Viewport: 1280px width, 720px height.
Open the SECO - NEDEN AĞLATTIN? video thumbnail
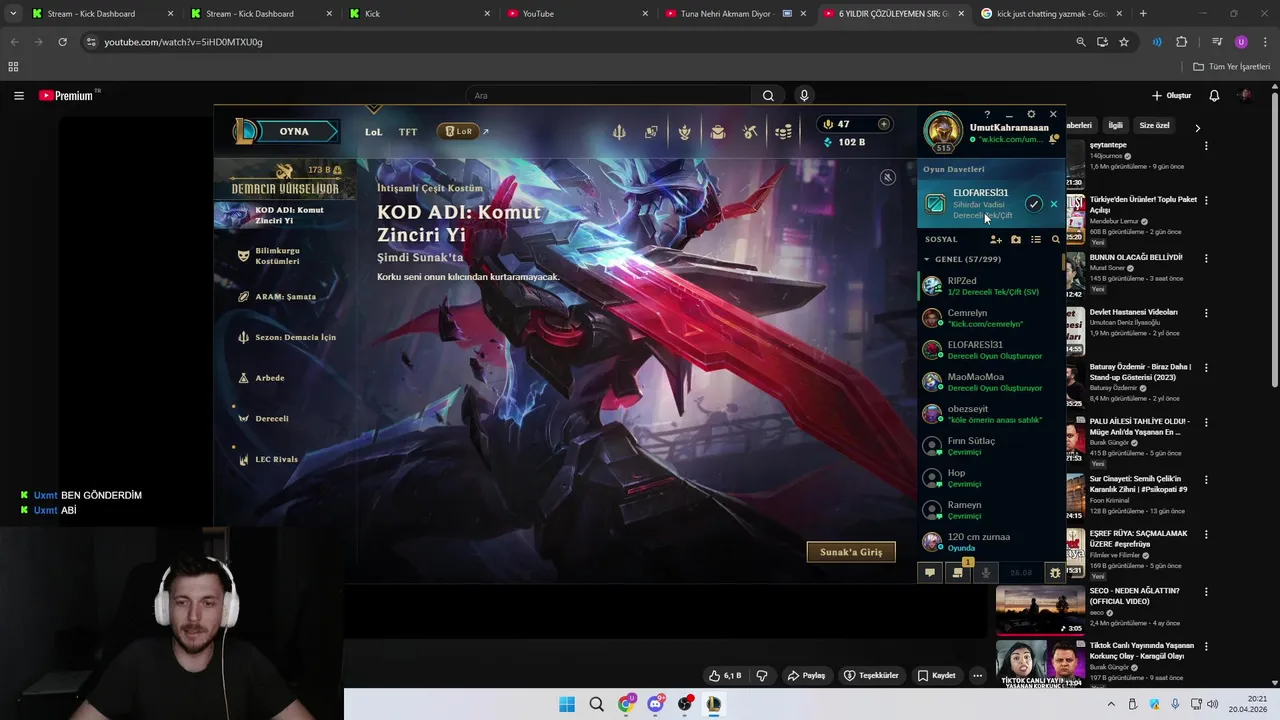point(1040,610)
